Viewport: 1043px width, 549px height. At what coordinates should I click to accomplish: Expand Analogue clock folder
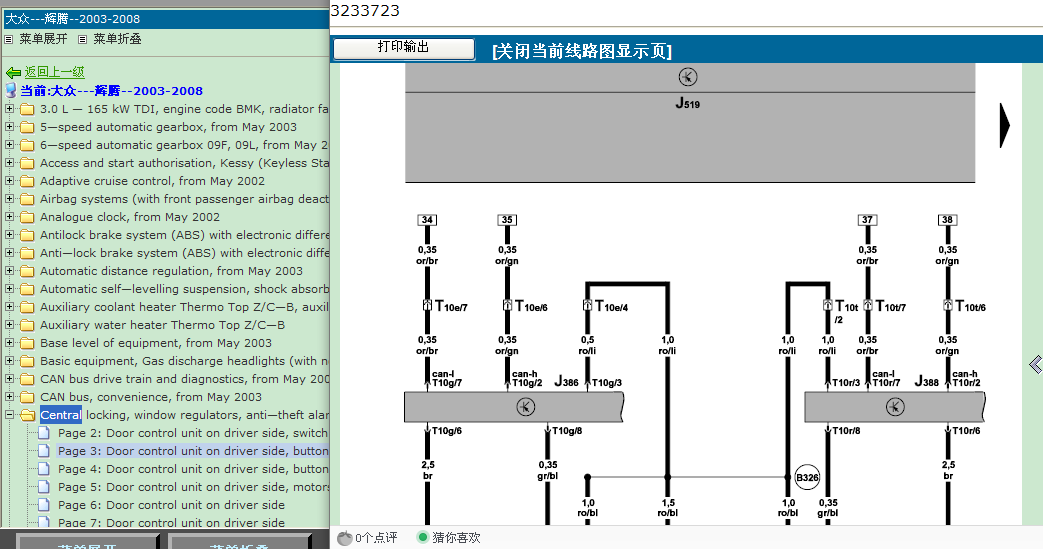[x=9, y=216]
